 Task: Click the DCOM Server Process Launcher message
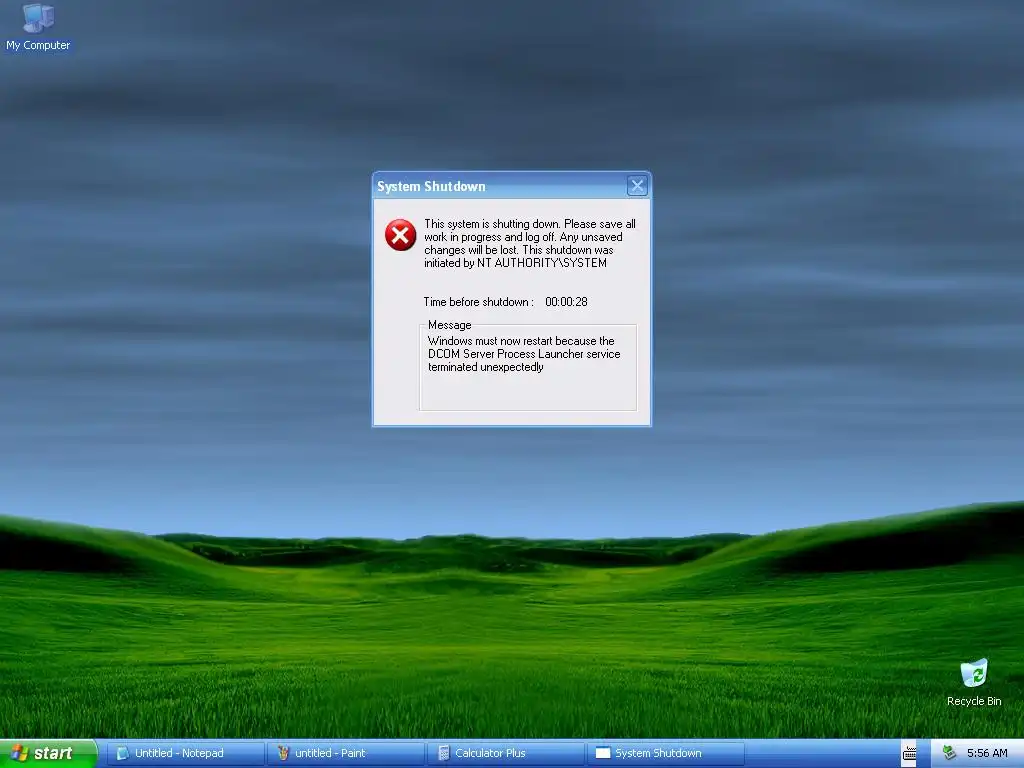(x=524, y=354)
